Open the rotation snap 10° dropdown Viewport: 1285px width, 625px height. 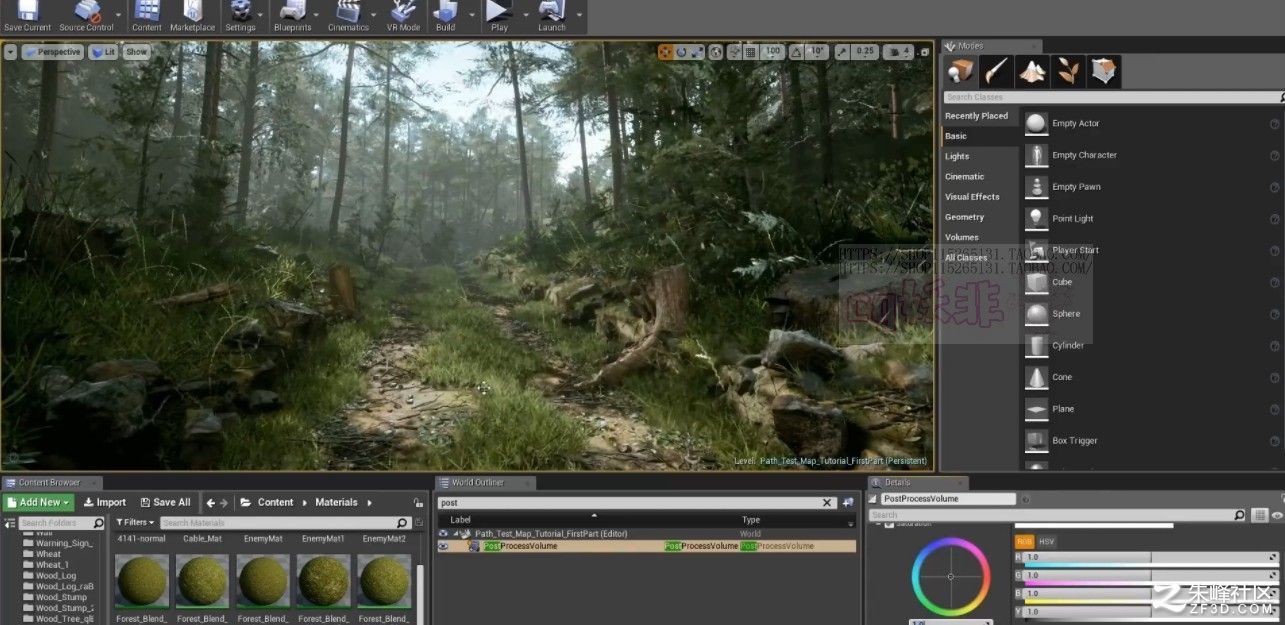(818, 52)
